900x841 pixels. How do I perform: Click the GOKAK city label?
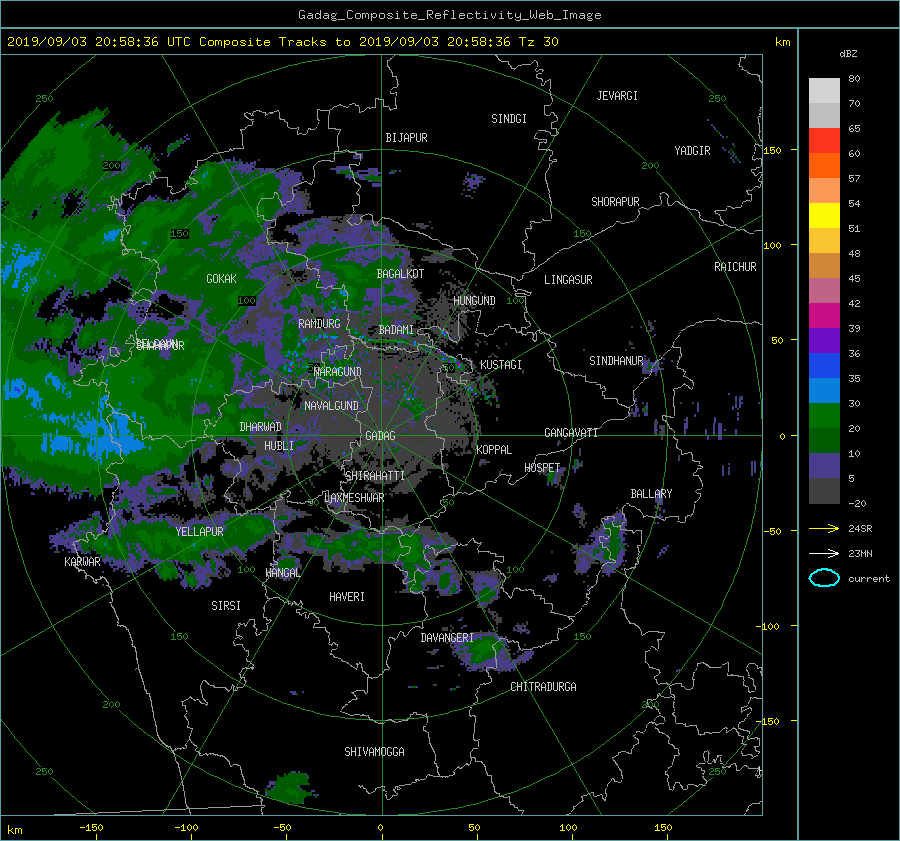(x=221, y=279)
